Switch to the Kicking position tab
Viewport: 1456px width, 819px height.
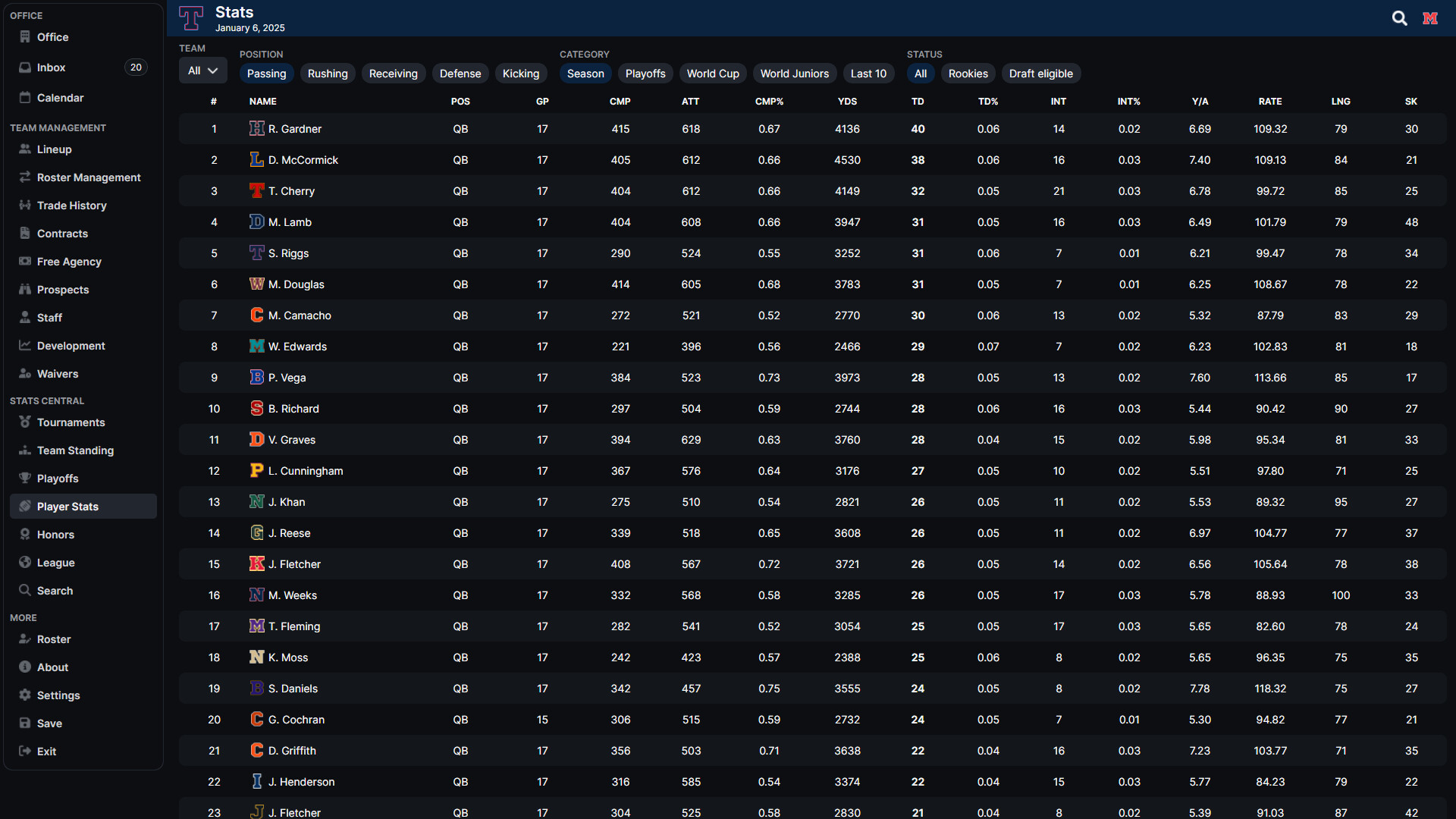tap(520, 74)
